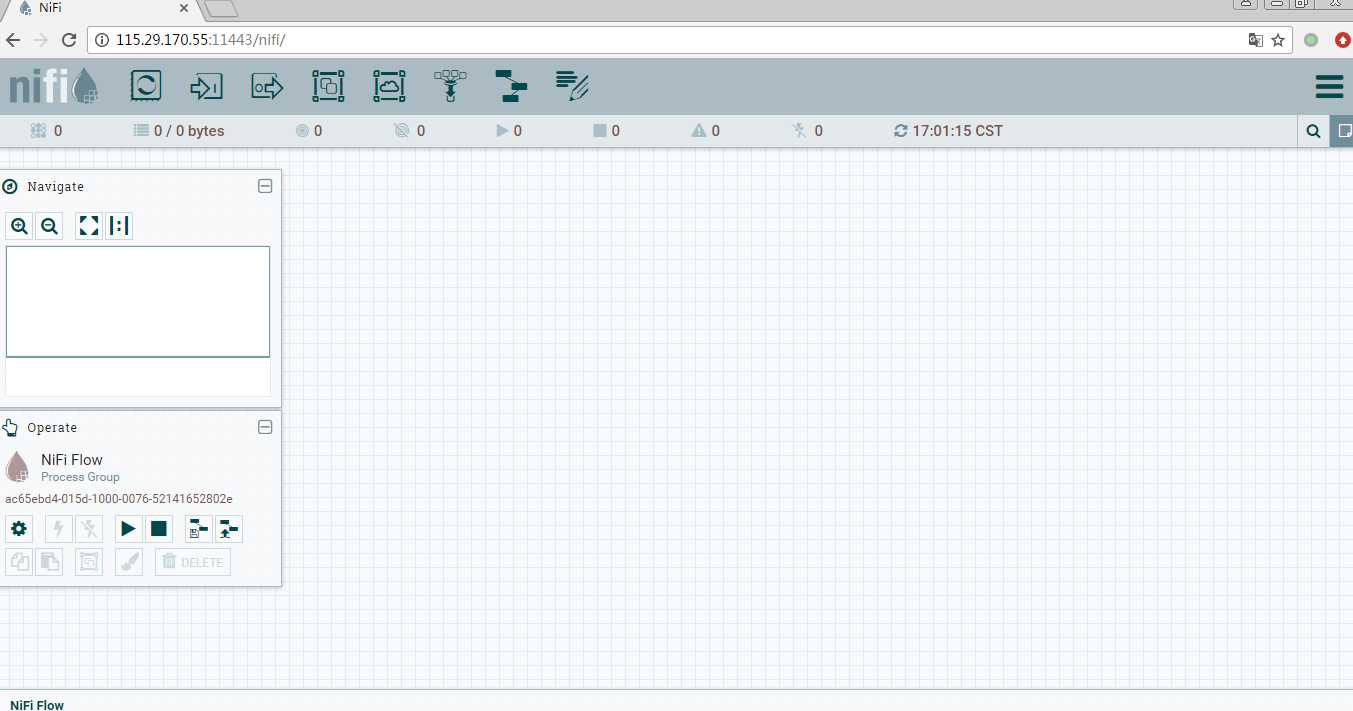
Task: Click the DELETE button
Action: (x=193, y=562)
